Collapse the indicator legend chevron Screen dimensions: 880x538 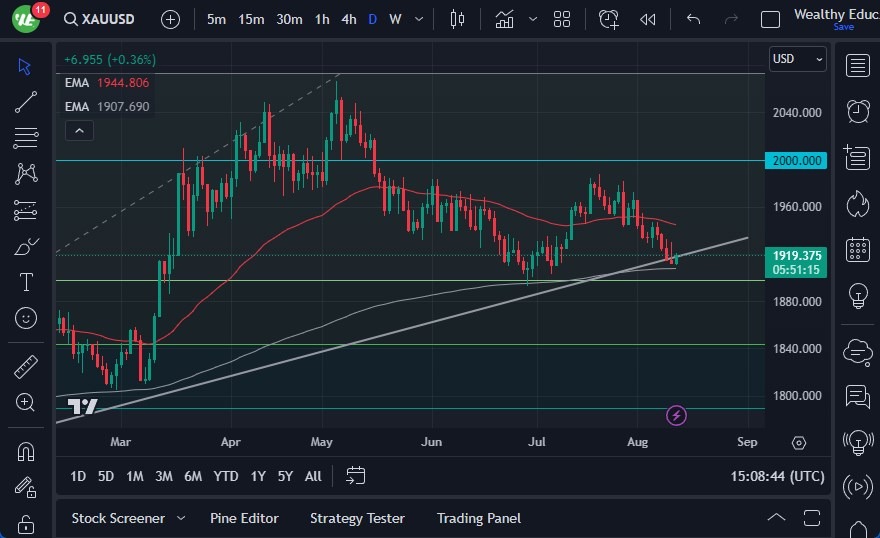point(78,130)
